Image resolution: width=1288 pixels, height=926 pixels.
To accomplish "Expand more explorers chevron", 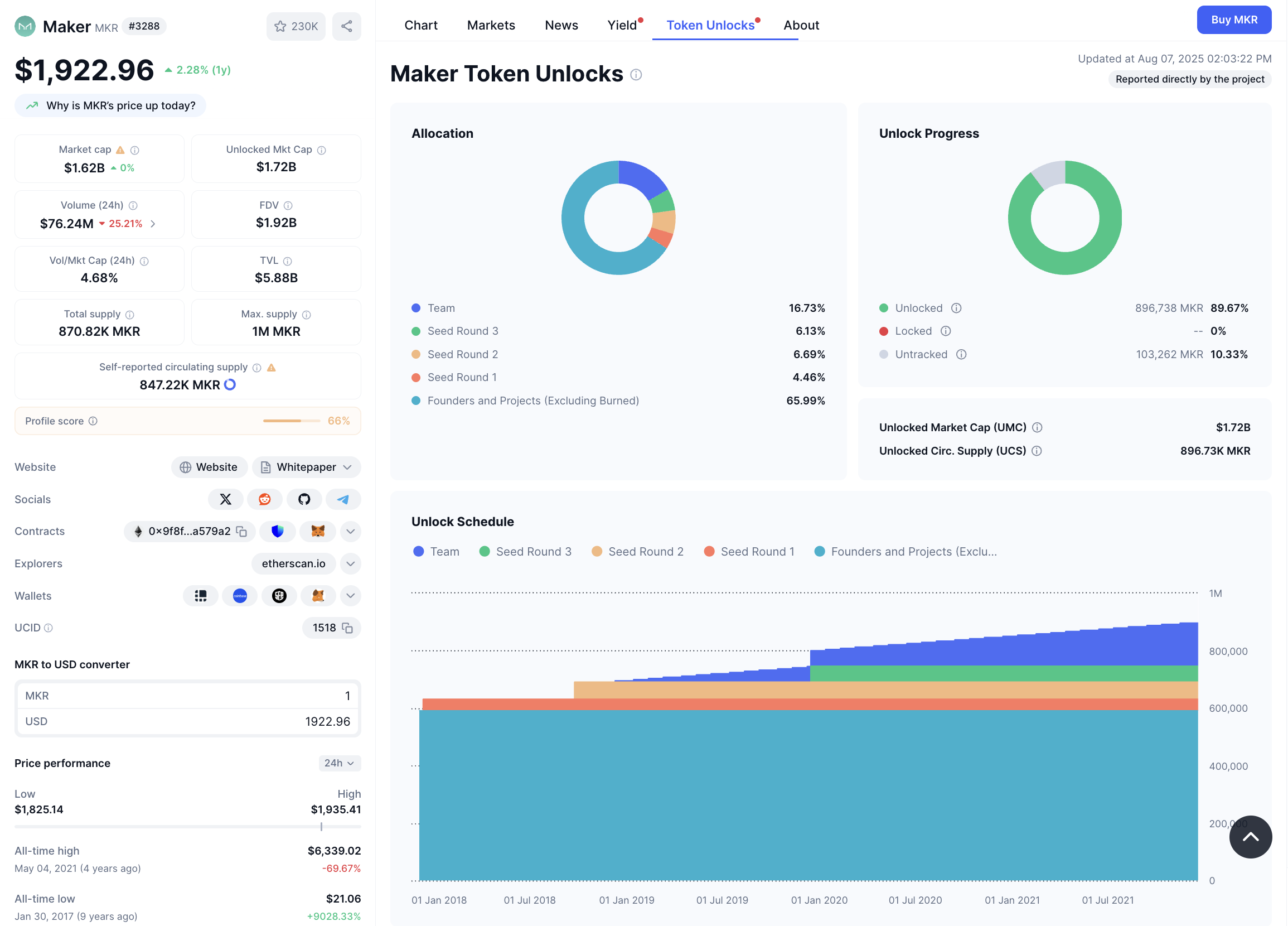I will 350,564.
